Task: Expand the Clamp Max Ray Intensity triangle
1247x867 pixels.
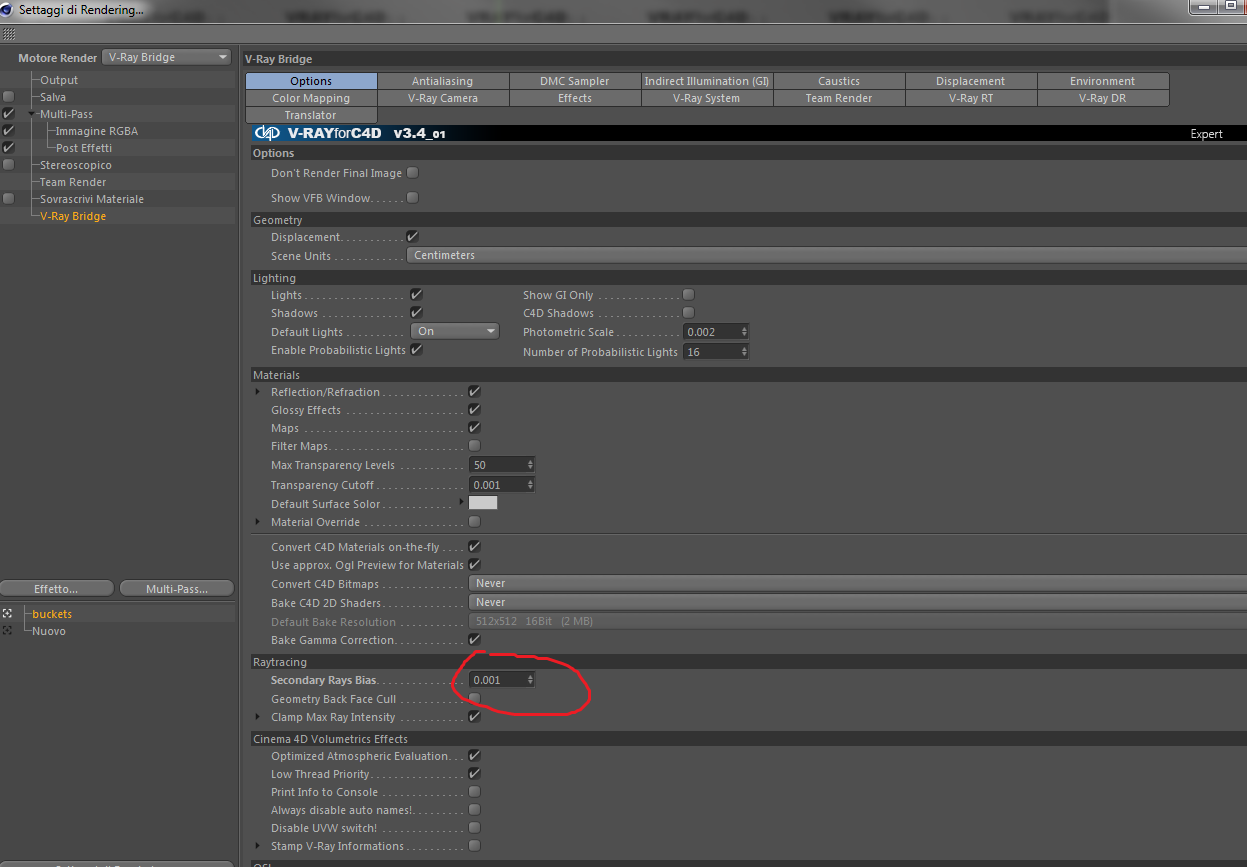Action: (258, 717)
